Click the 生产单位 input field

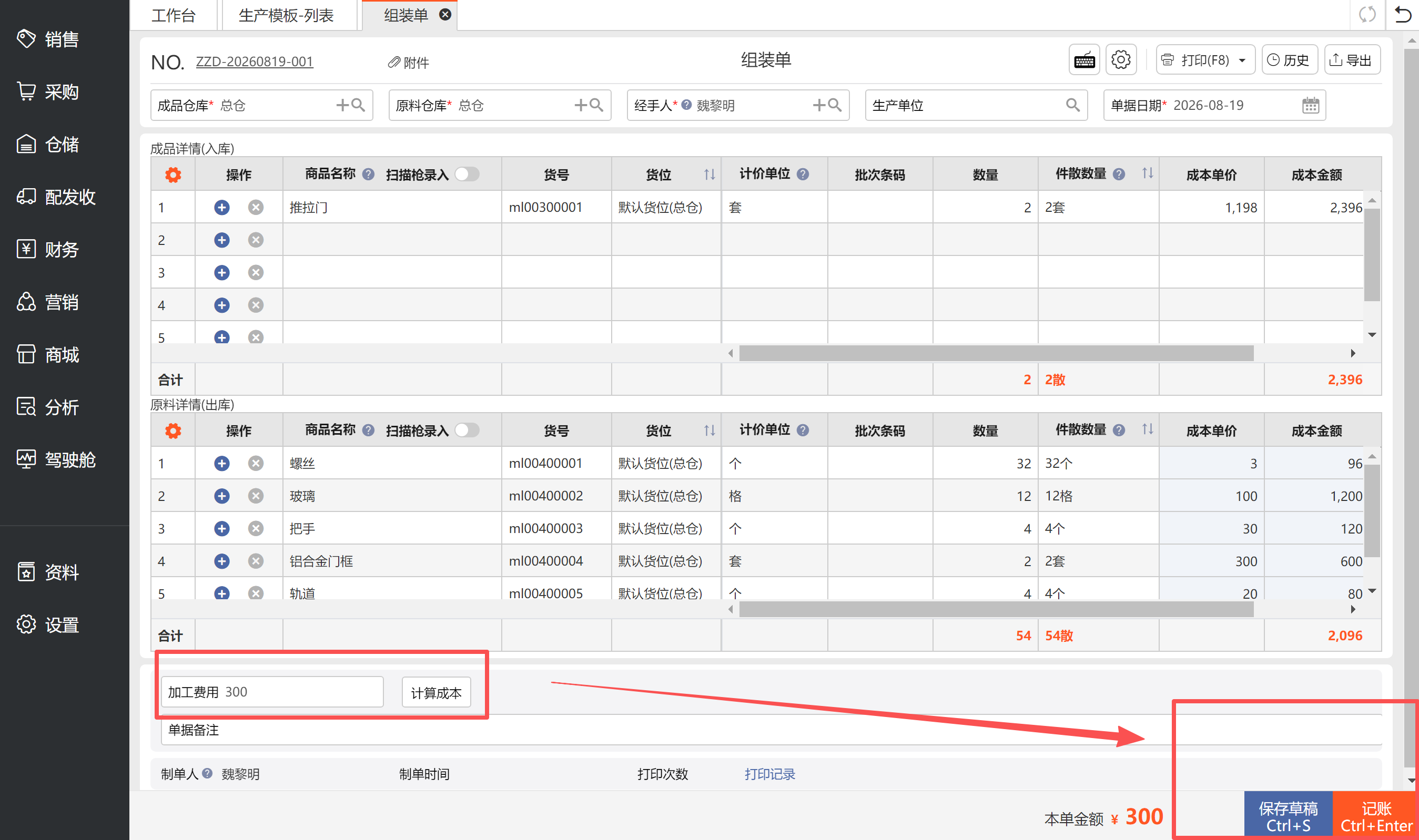(x=976, y=105)
